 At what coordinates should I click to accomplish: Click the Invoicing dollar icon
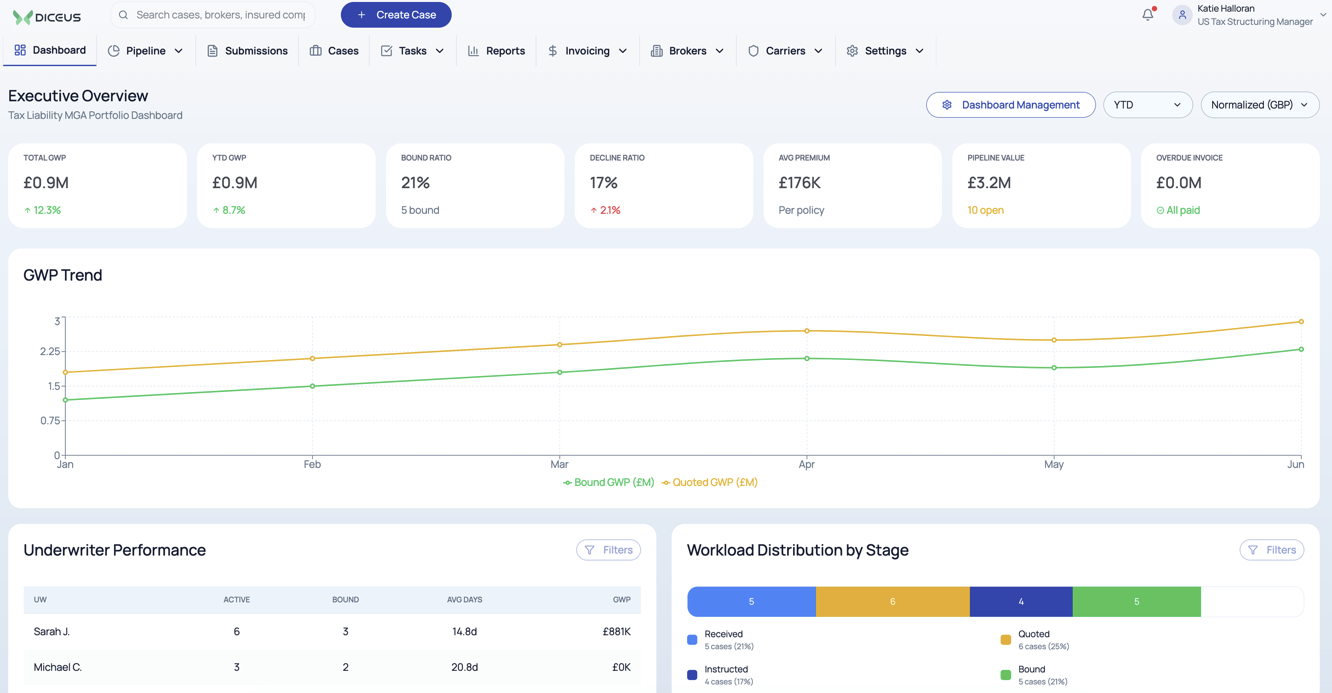click(553, 51)
